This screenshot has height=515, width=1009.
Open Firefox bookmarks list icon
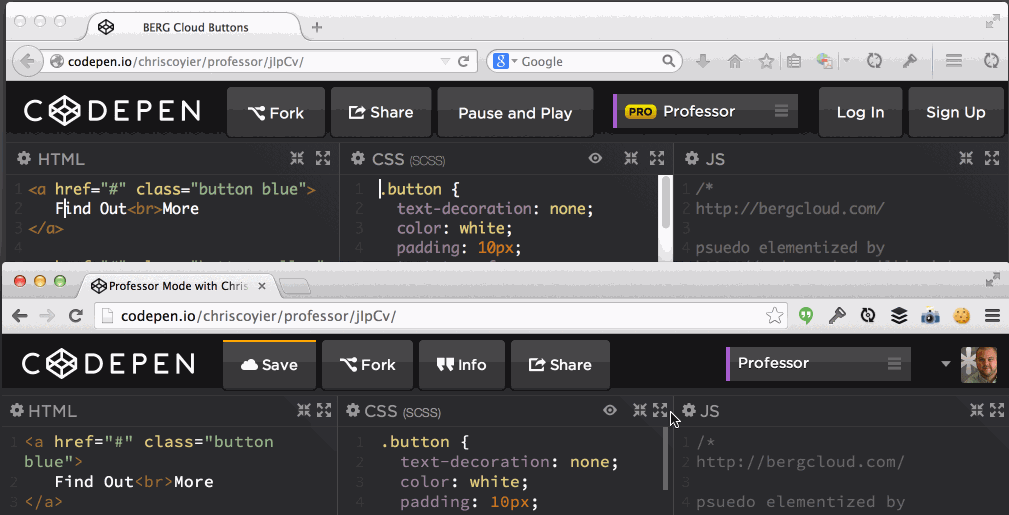[x=794, y=61]
